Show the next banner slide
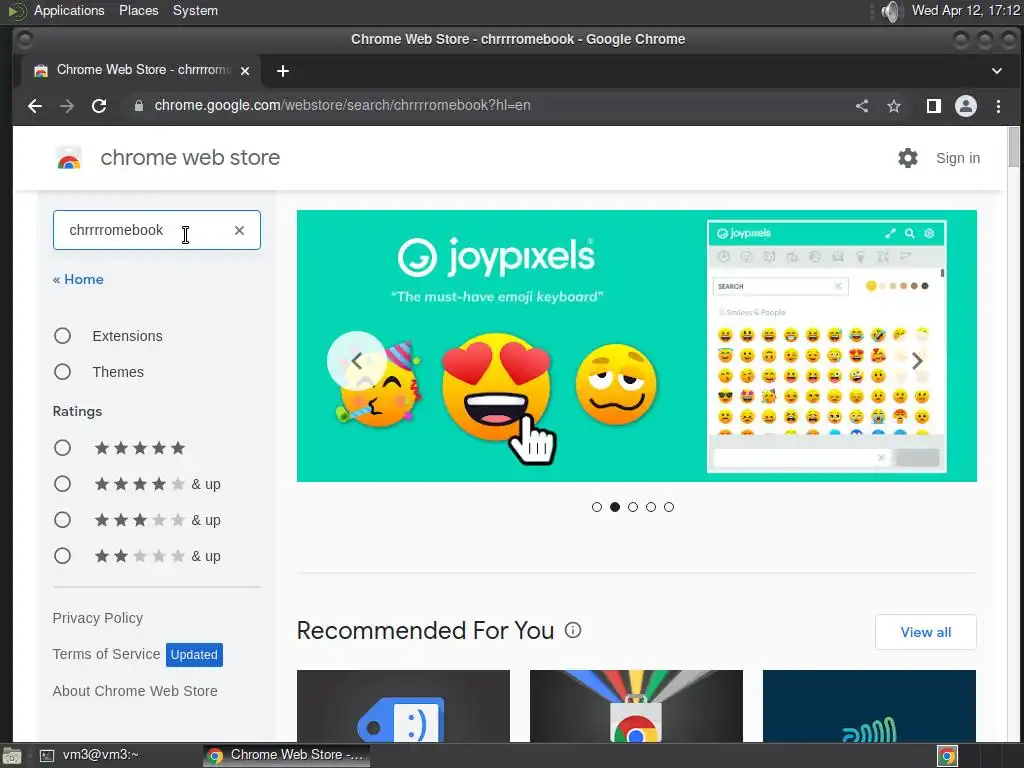1024x768 pixels. coord(917,360)
